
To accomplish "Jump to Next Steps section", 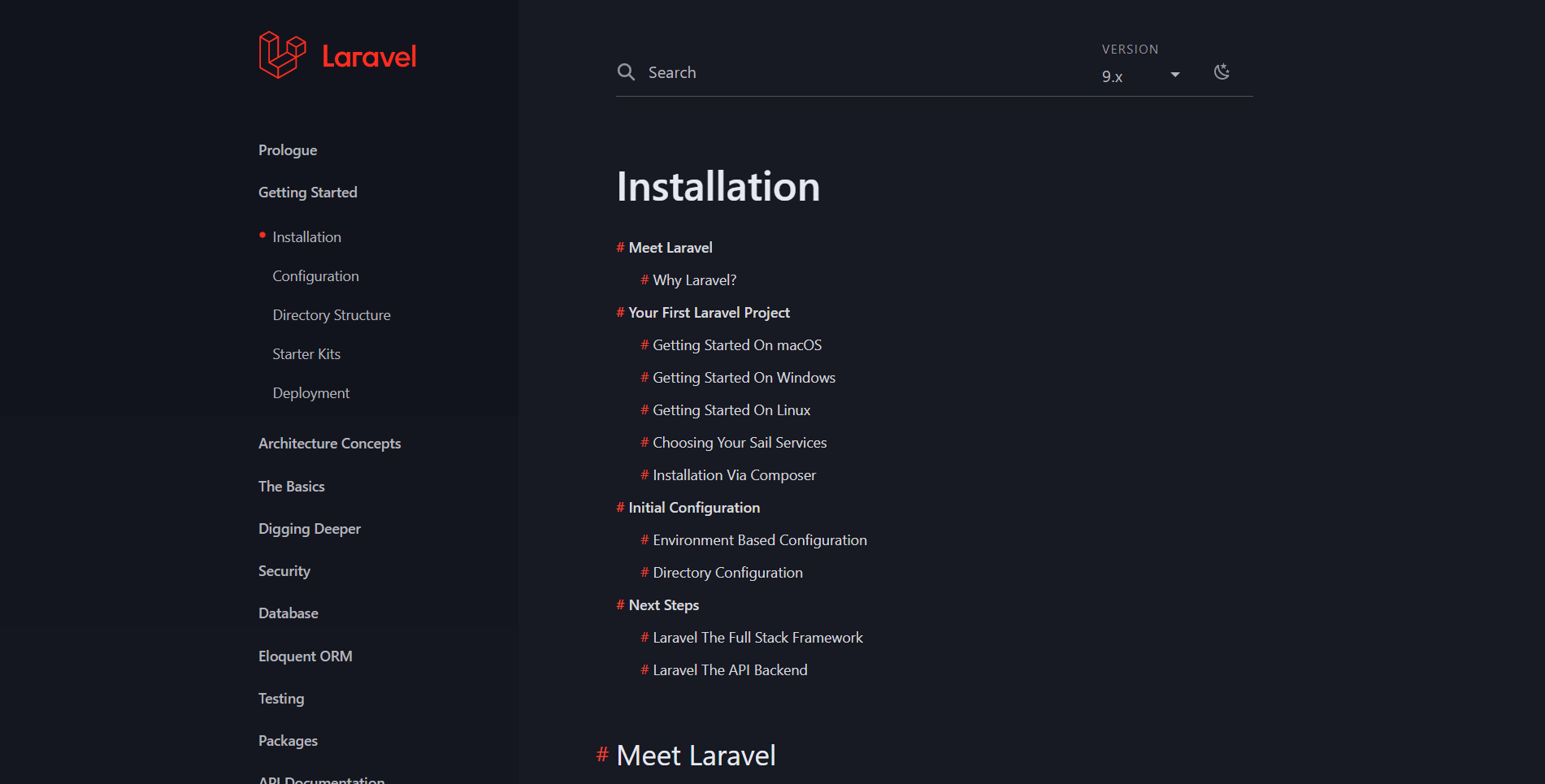I will [664, 605].
